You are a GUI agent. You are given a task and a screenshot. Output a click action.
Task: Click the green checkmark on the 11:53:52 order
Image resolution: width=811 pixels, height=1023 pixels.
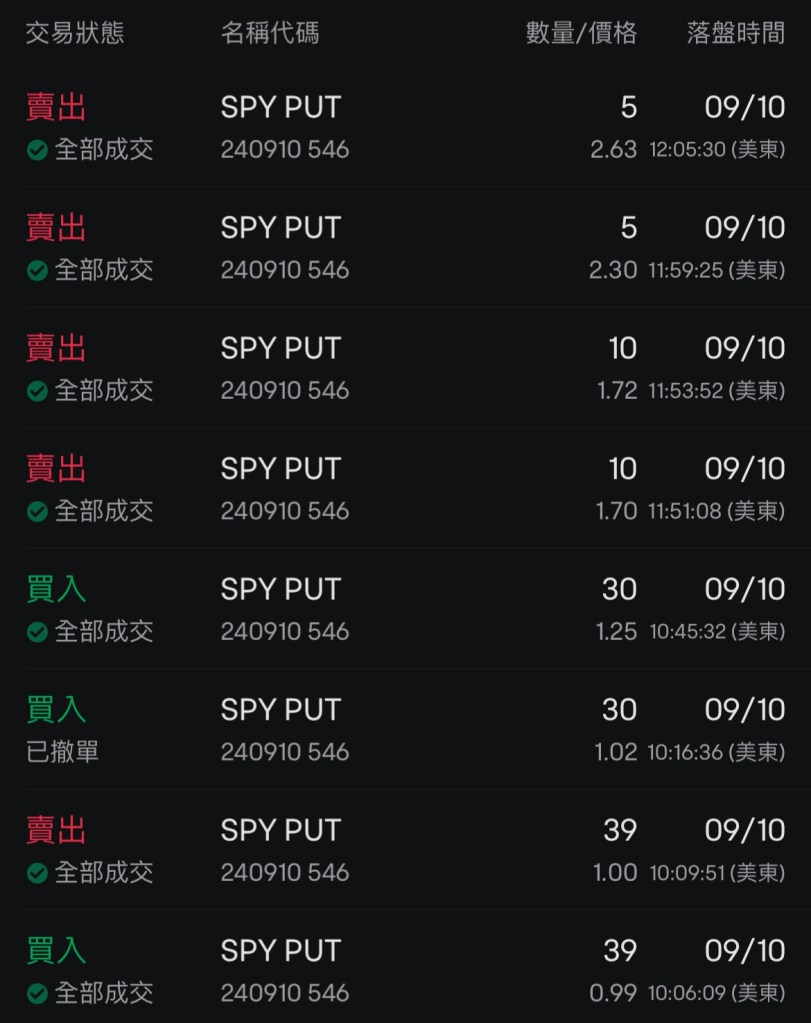[37, 391]
